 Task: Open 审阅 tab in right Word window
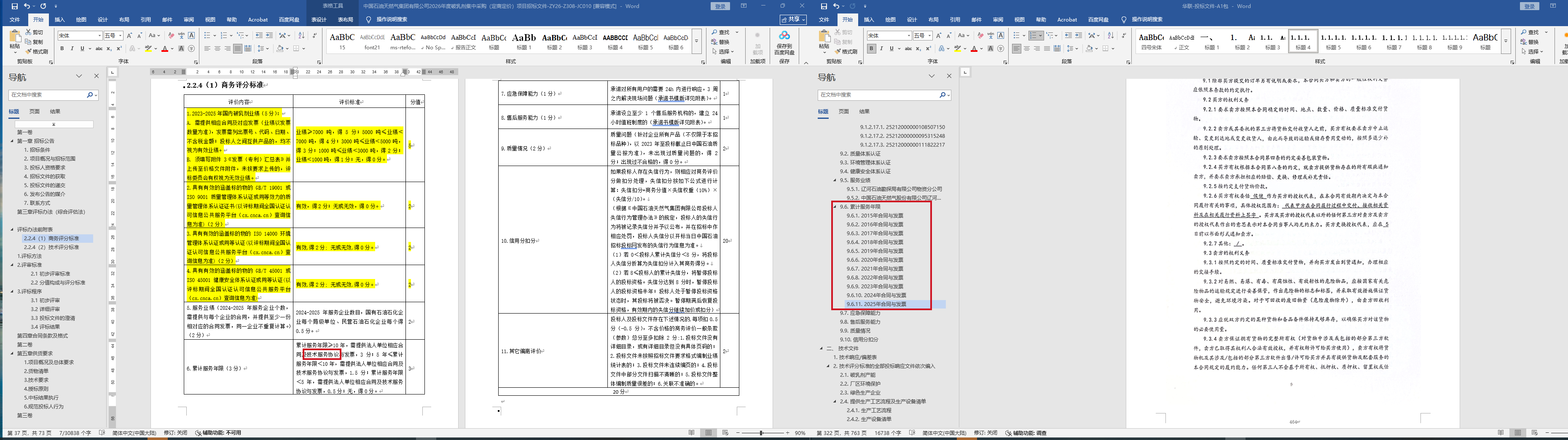click(998, 19)
